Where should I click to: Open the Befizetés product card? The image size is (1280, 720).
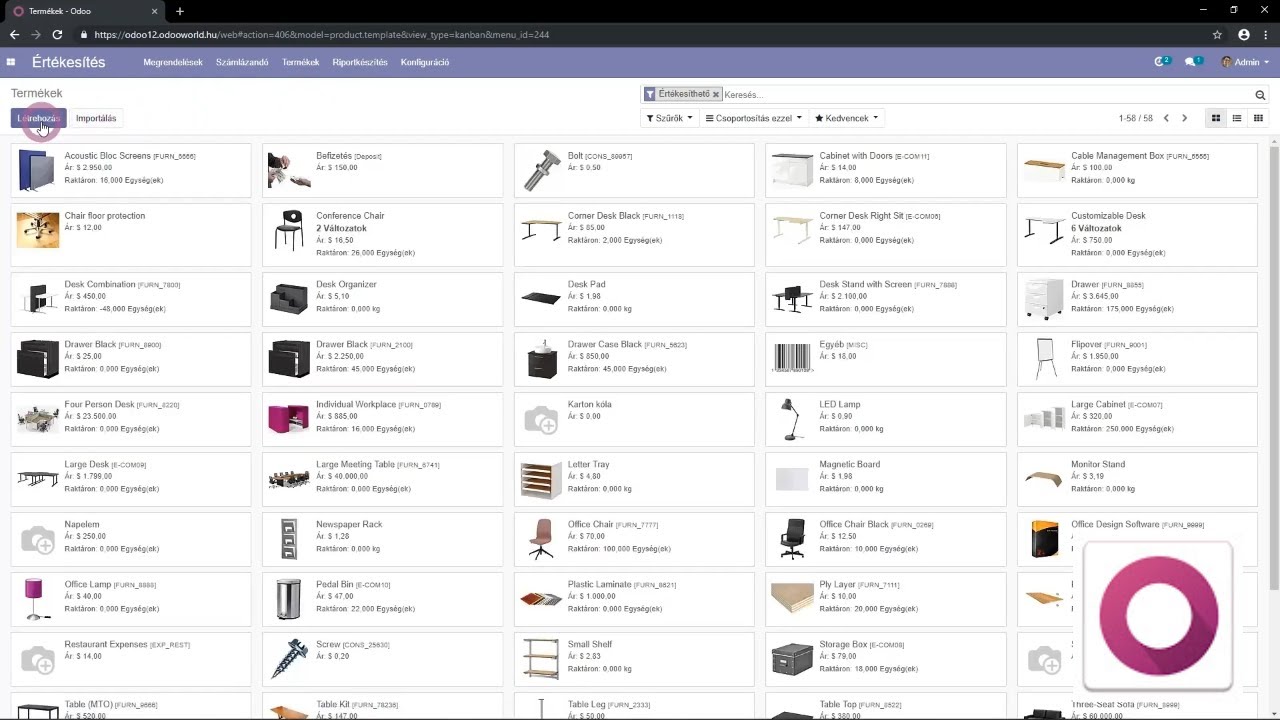tap(383, 170)
